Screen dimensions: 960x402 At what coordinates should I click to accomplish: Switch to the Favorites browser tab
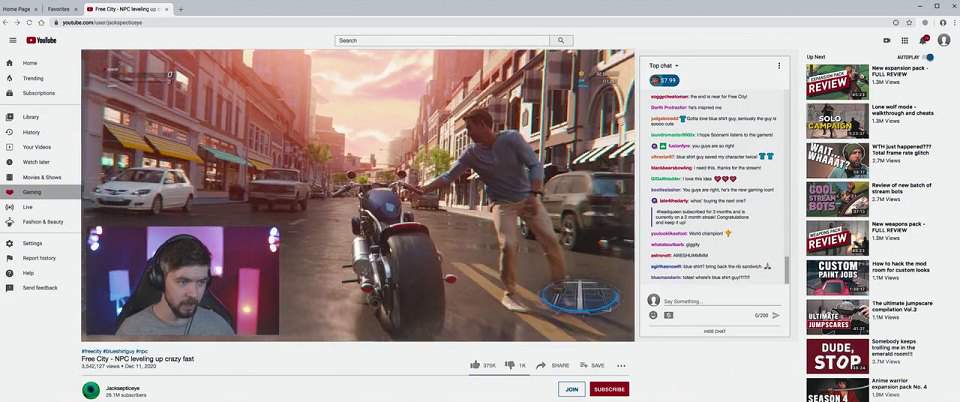click(62, 9)
